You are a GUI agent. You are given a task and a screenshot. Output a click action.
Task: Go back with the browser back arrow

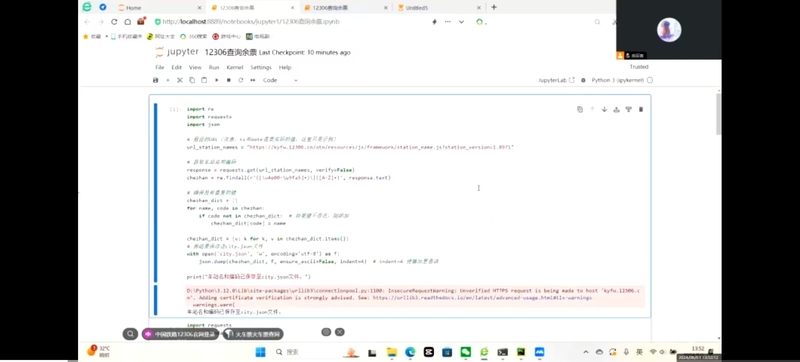pos(87,22)
